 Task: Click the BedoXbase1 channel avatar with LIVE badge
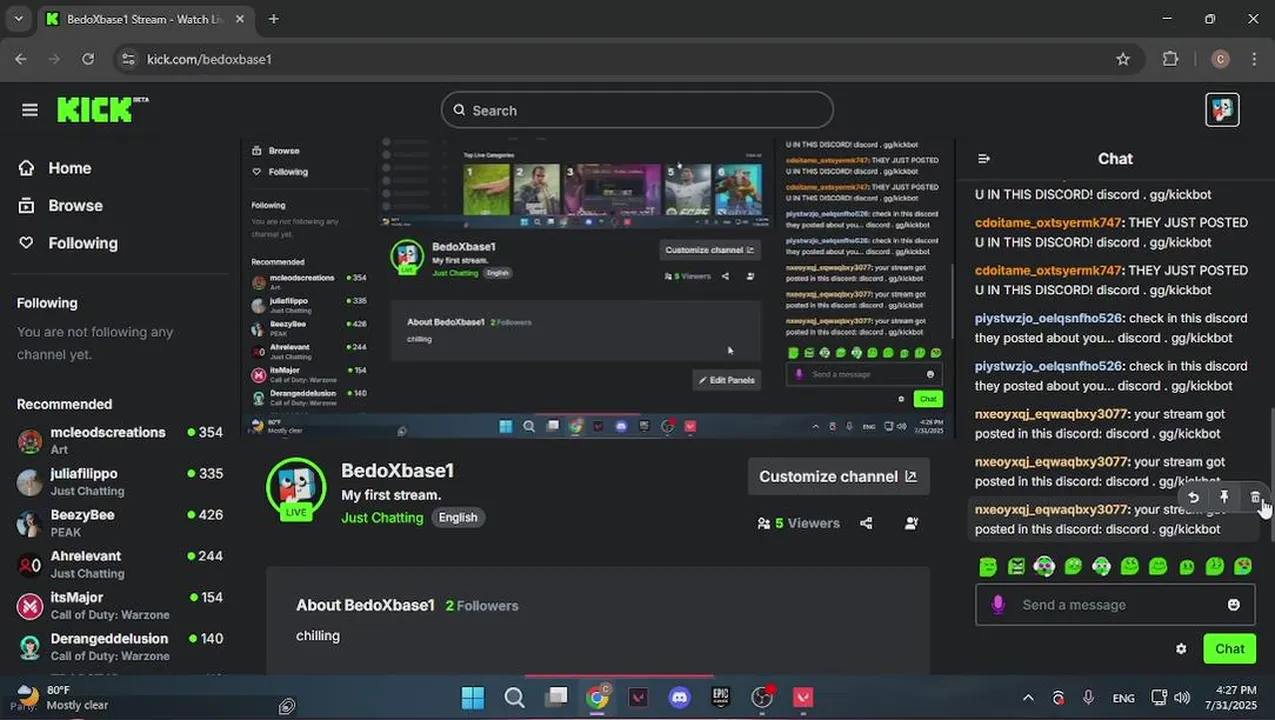click(x=296, y=490)
